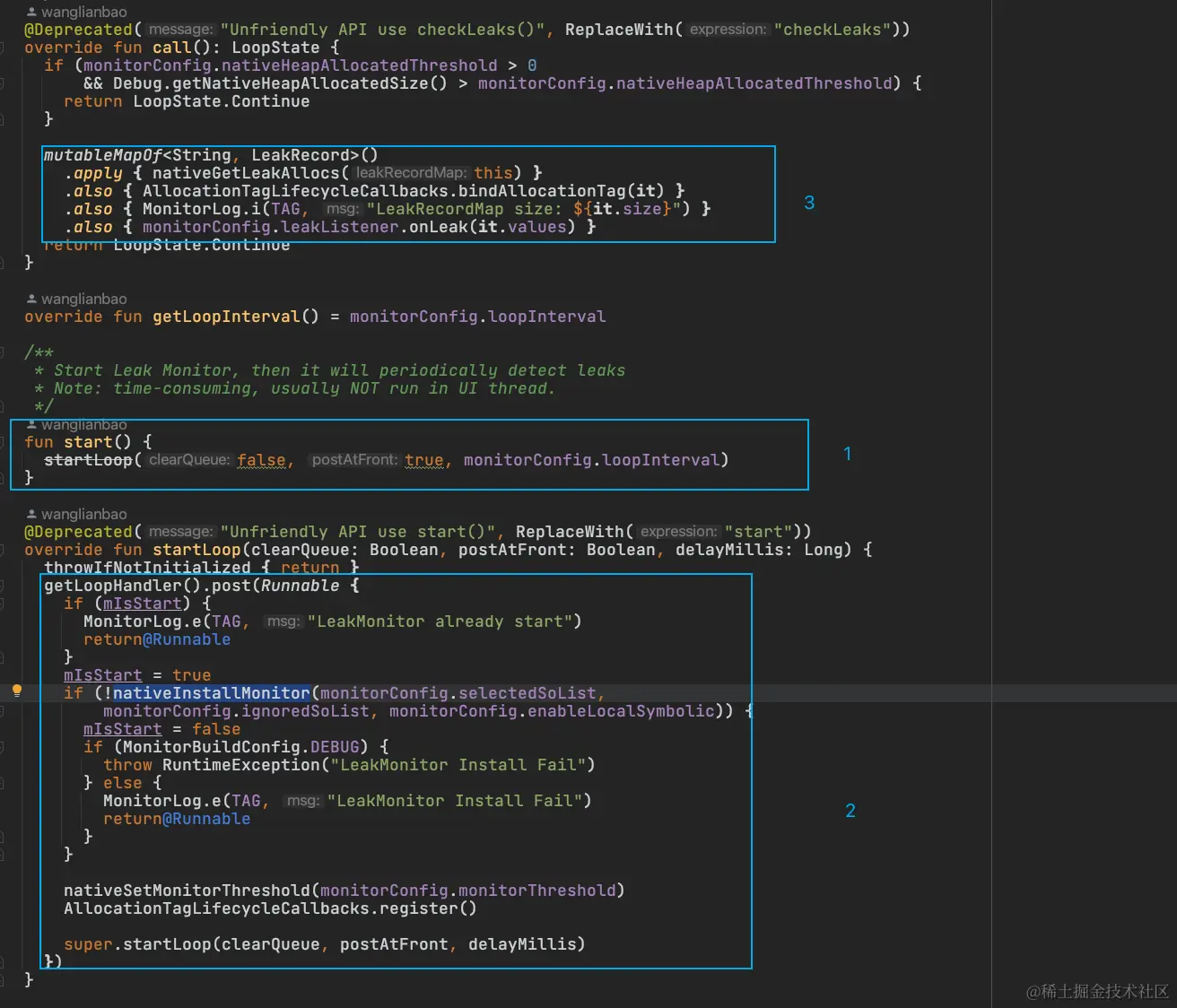
Task: Click getLoopInterval function name
Action: [226, 317]
